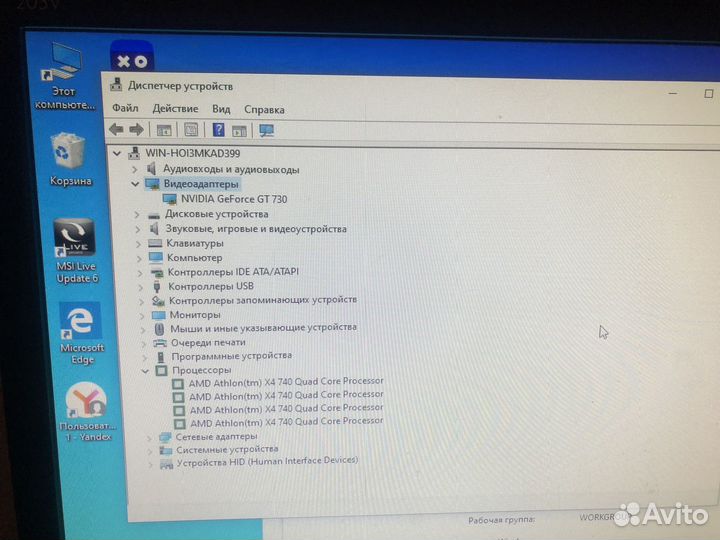The image size is (720, 540).
Task: Collapse the Видеоадаптеры category
Action: (x=135, y=184)
